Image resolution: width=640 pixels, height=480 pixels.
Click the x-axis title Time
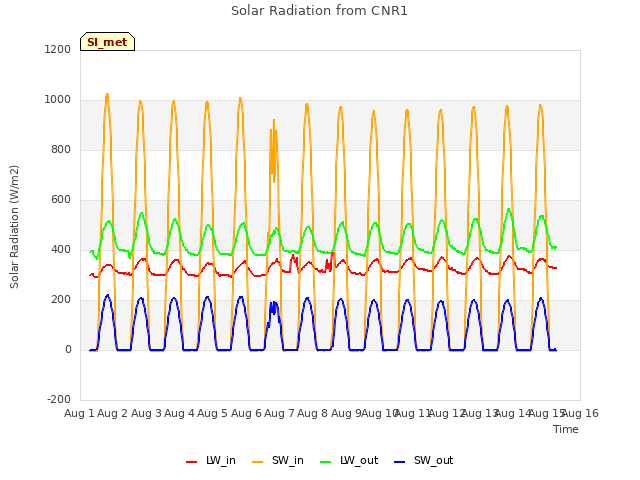[x=566, y=429]
